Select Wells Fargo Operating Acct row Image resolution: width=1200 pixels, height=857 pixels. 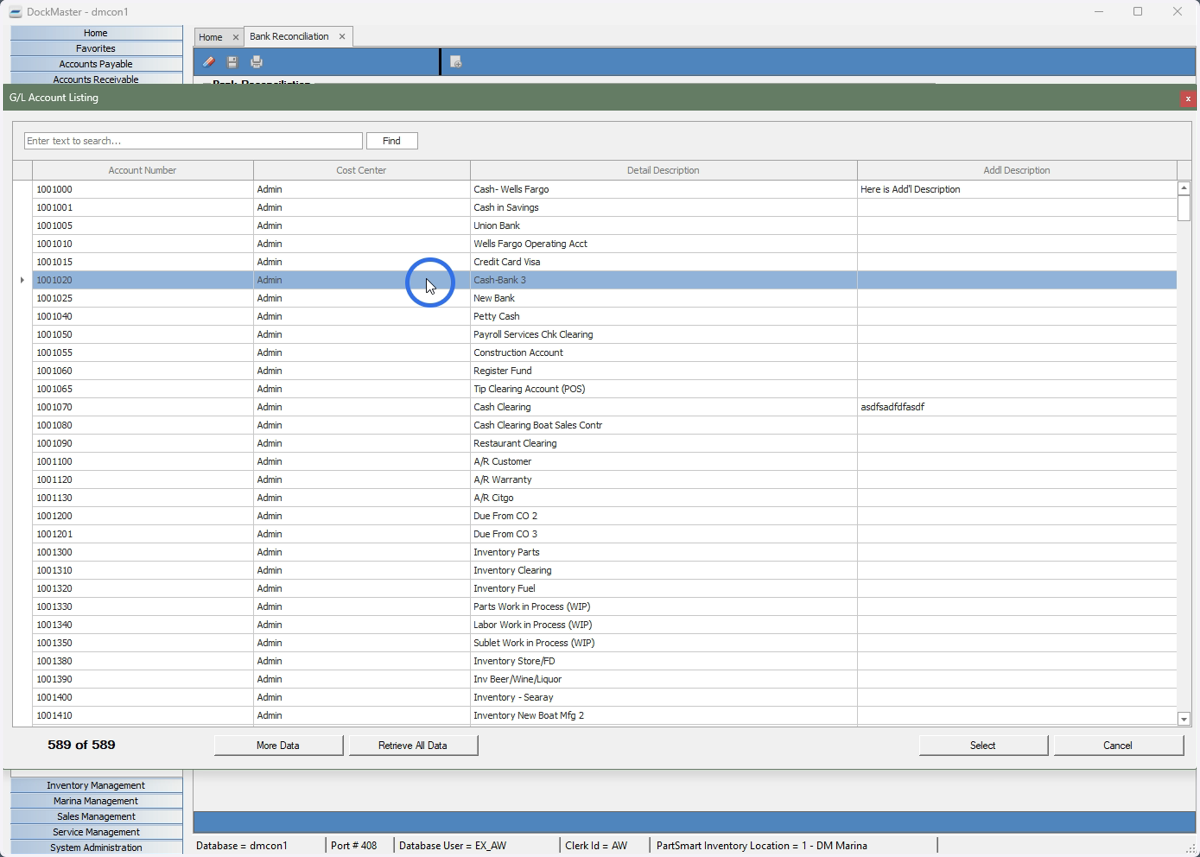[x=604, y=244]
